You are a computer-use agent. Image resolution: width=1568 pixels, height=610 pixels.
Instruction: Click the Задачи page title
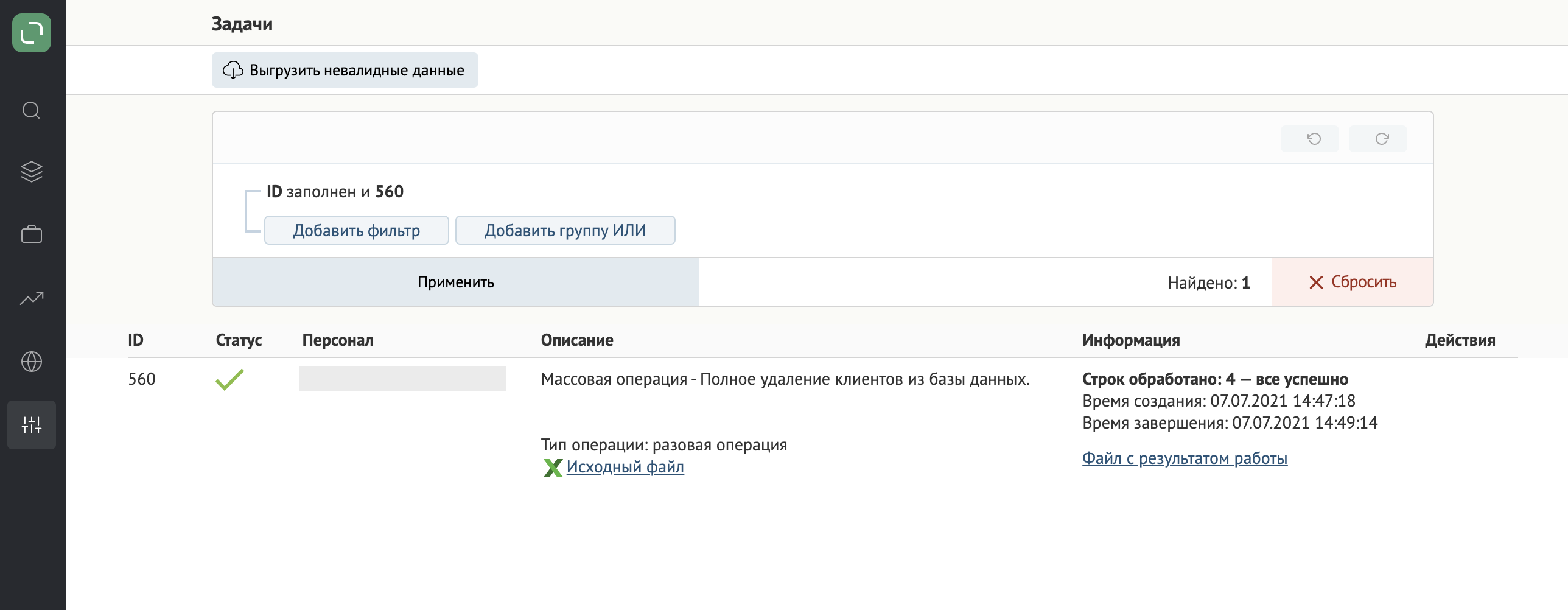tap(242, 24)
